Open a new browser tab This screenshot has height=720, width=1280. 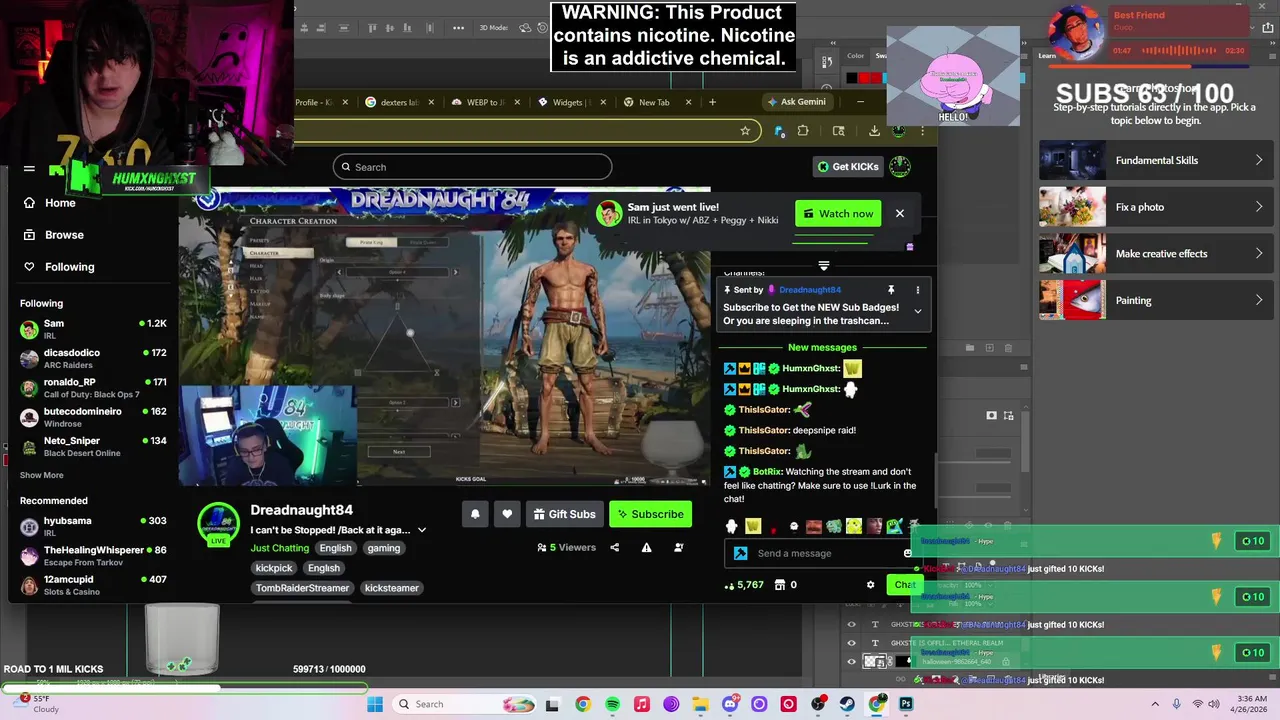(x=712, y=102)
